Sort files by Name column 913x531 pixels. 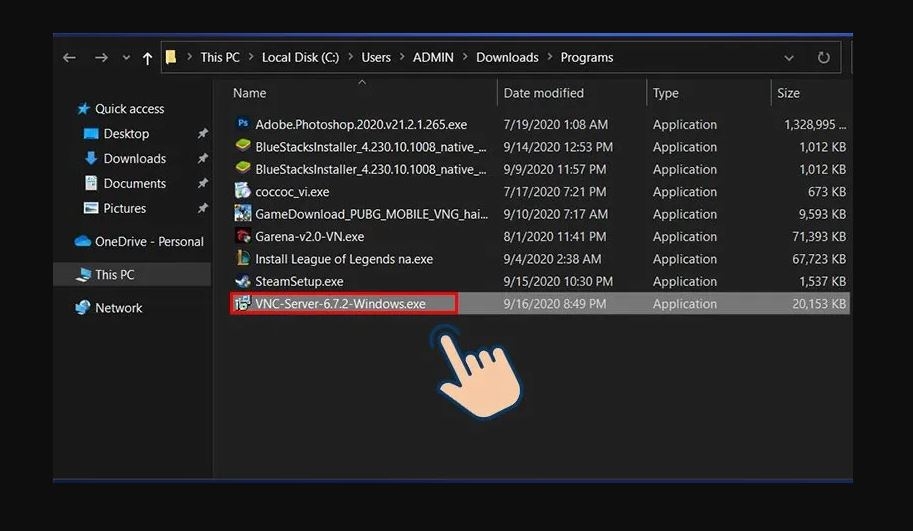point(249,93)
